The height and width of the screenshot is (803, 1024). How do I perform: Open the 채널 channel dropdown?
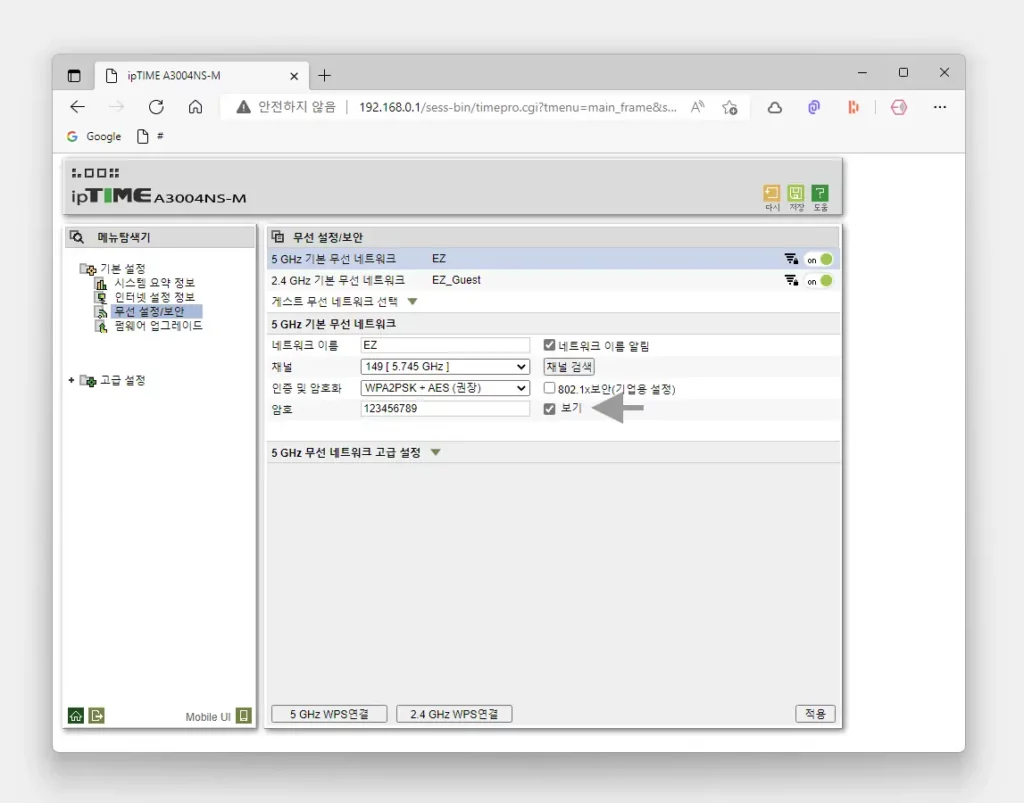(x=445, y=366)
